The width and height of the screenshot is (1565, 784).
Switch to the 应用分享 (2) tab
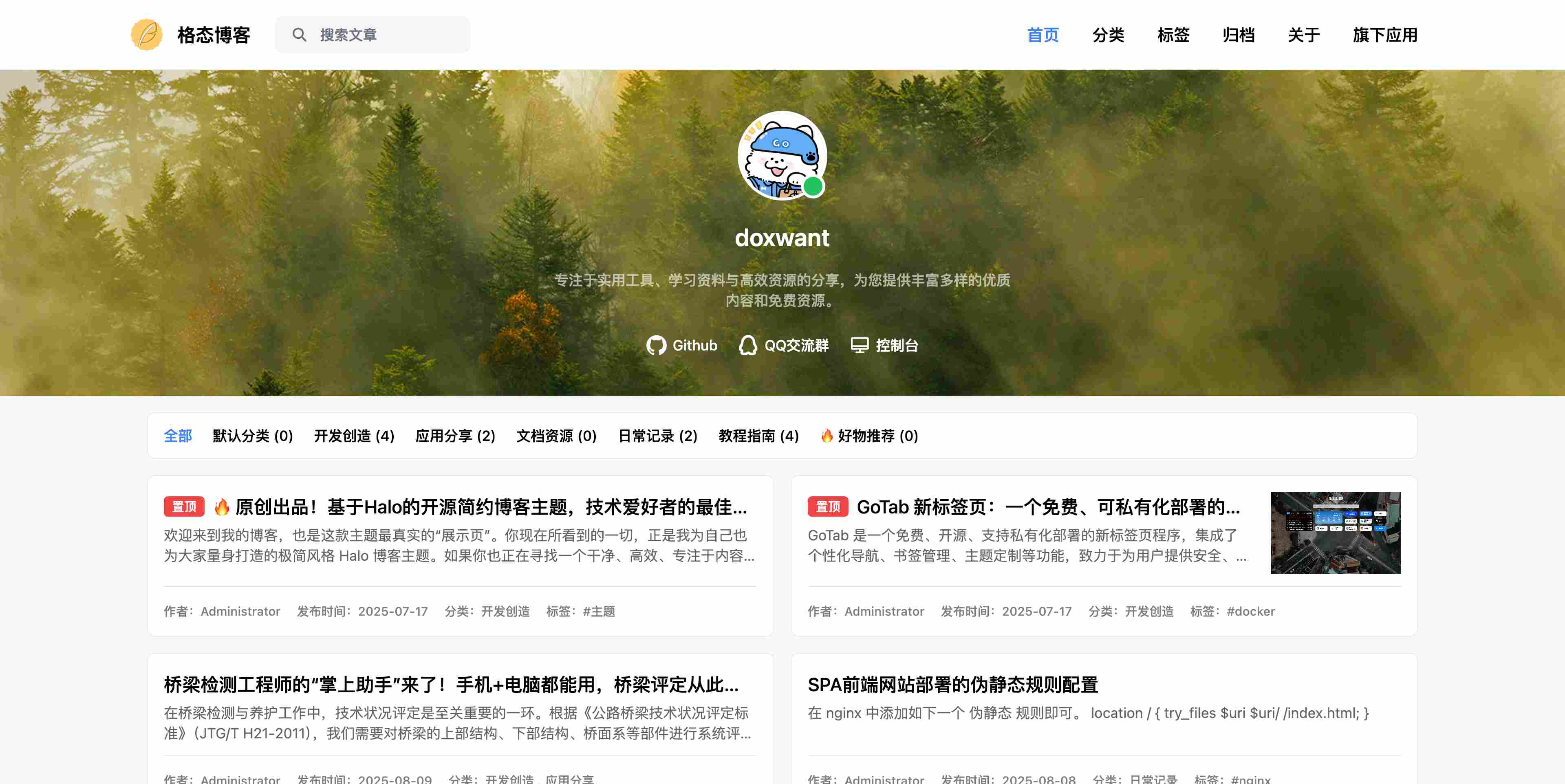455,436
